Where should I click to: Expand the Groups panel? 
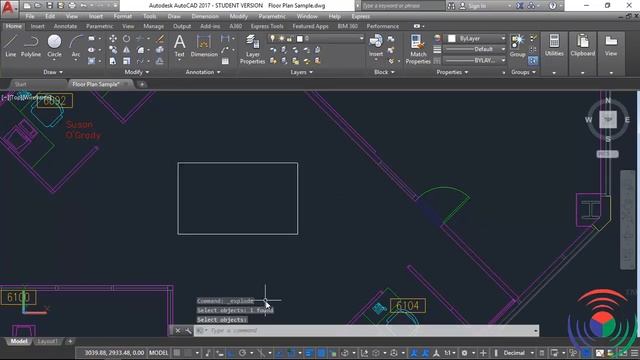point(523,72)
